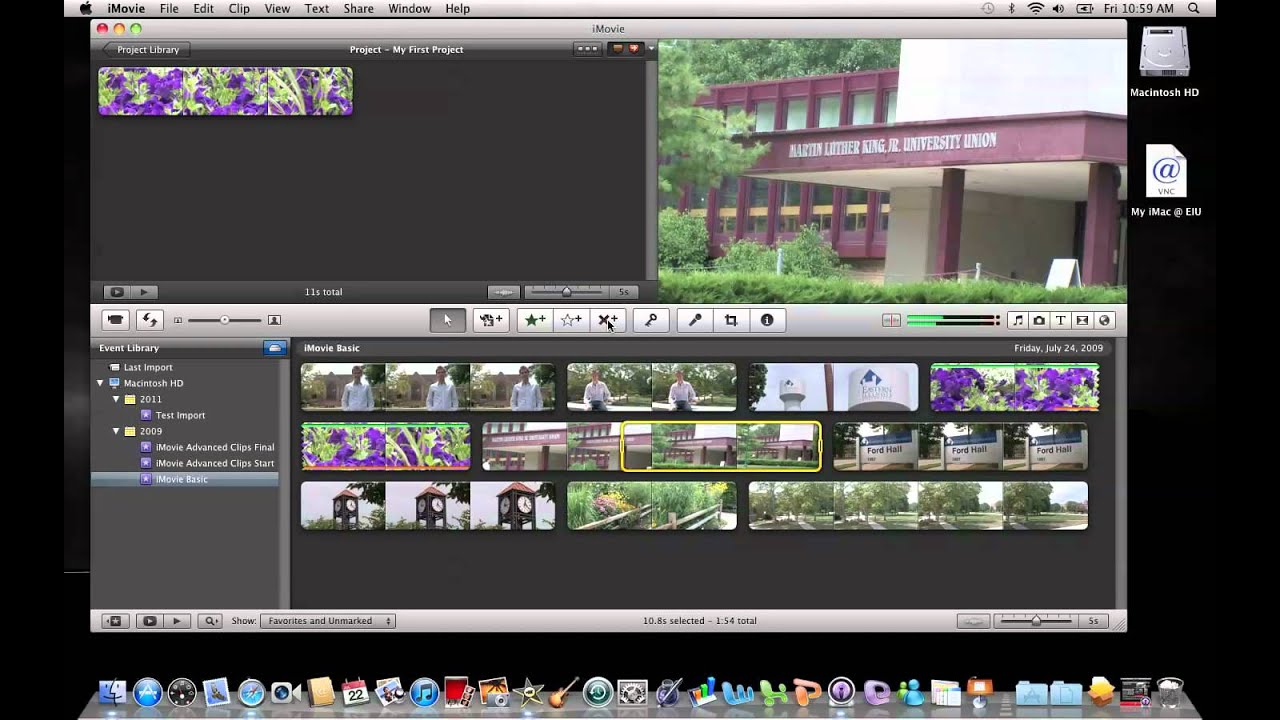Viewport: 1280px width, 720px height.
Task: Open the voiceover microphone tool
Action: pyautogui.click(x=695, y=320)
